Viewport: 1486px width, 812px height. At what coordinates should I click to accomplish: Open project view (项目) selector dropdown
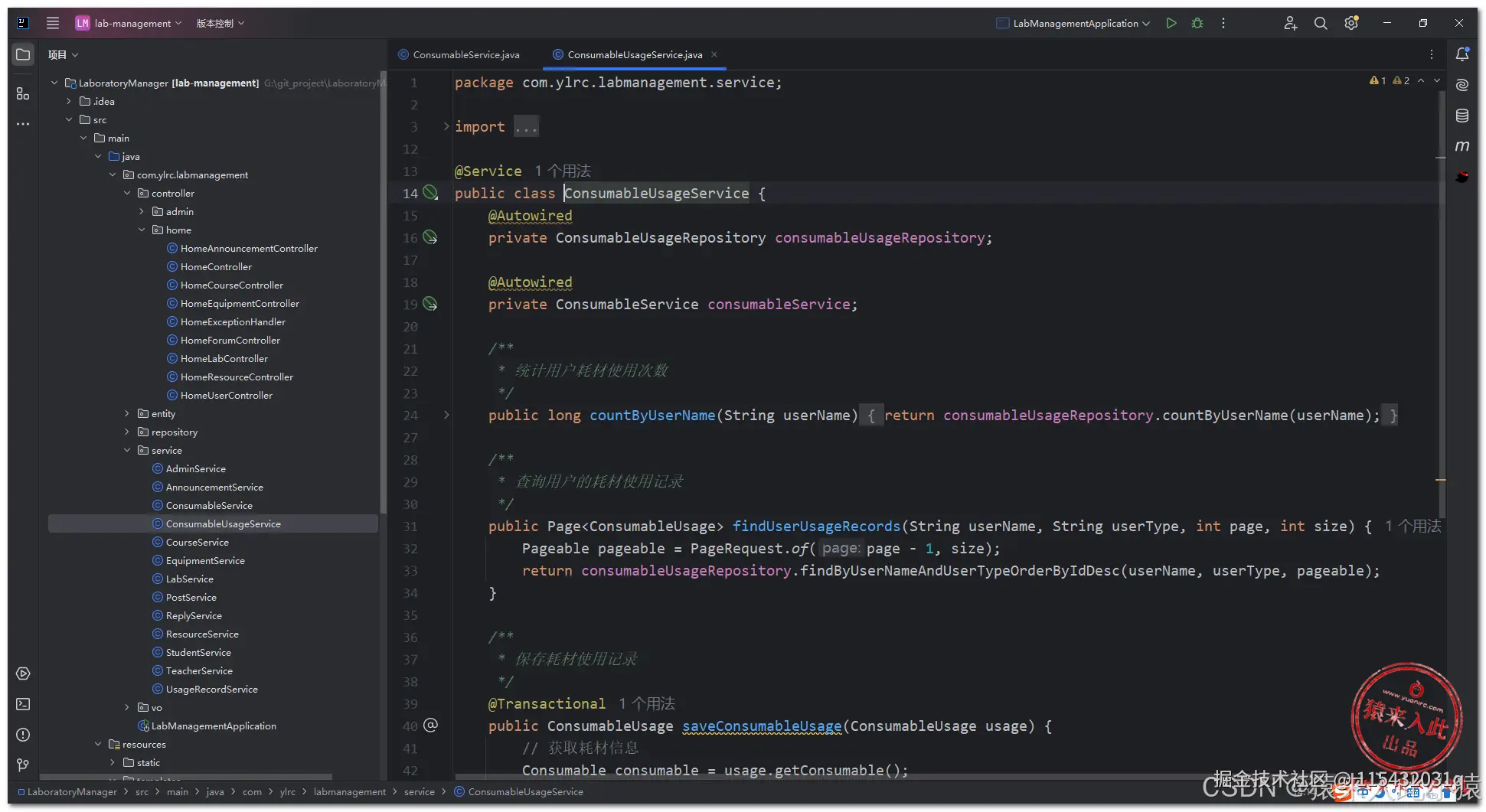pos(64,54)
